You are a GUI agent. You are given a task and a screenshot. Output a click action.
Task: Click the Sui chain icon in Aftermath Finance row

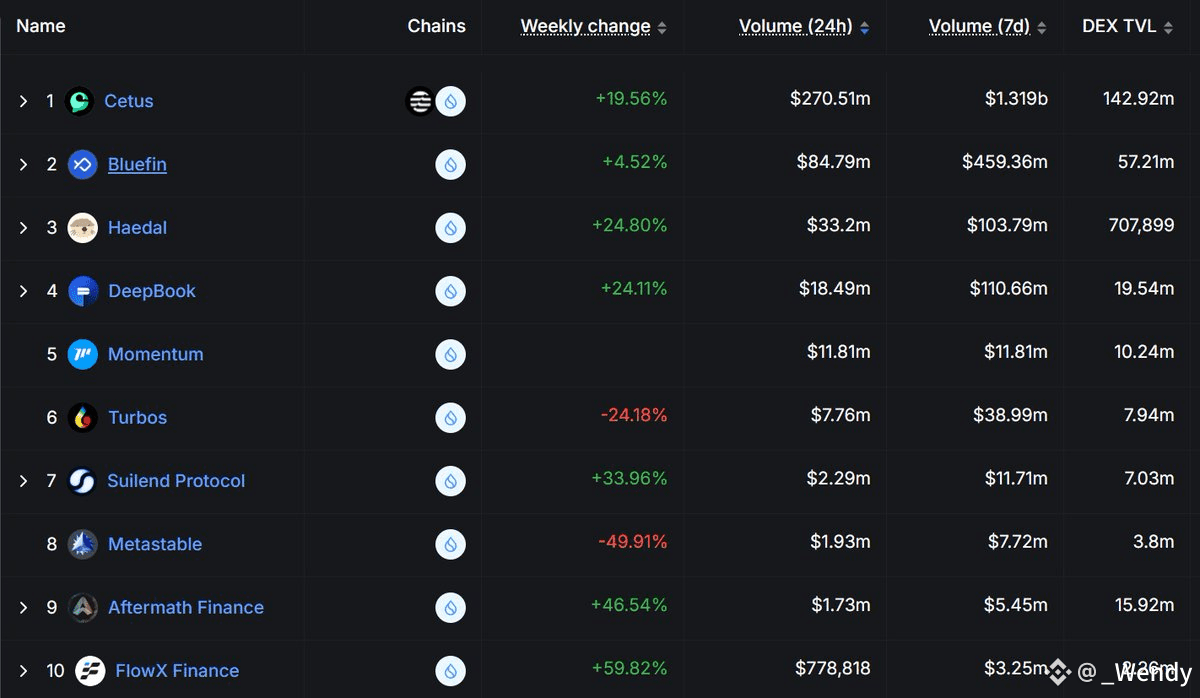point(450,608)
